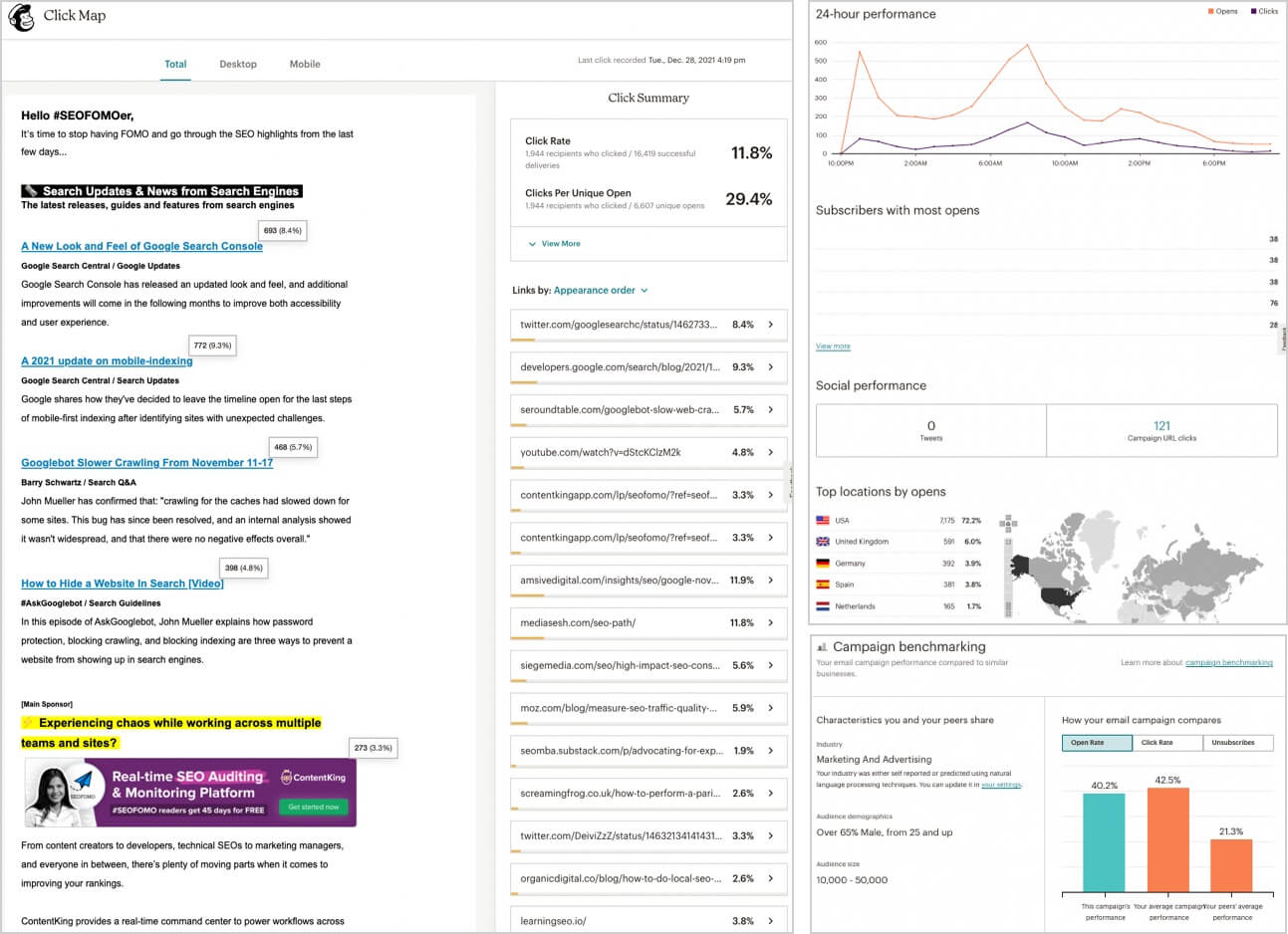Click the map pan control
This screenshot has height=934, width=1288.
tap(1008, 524)
